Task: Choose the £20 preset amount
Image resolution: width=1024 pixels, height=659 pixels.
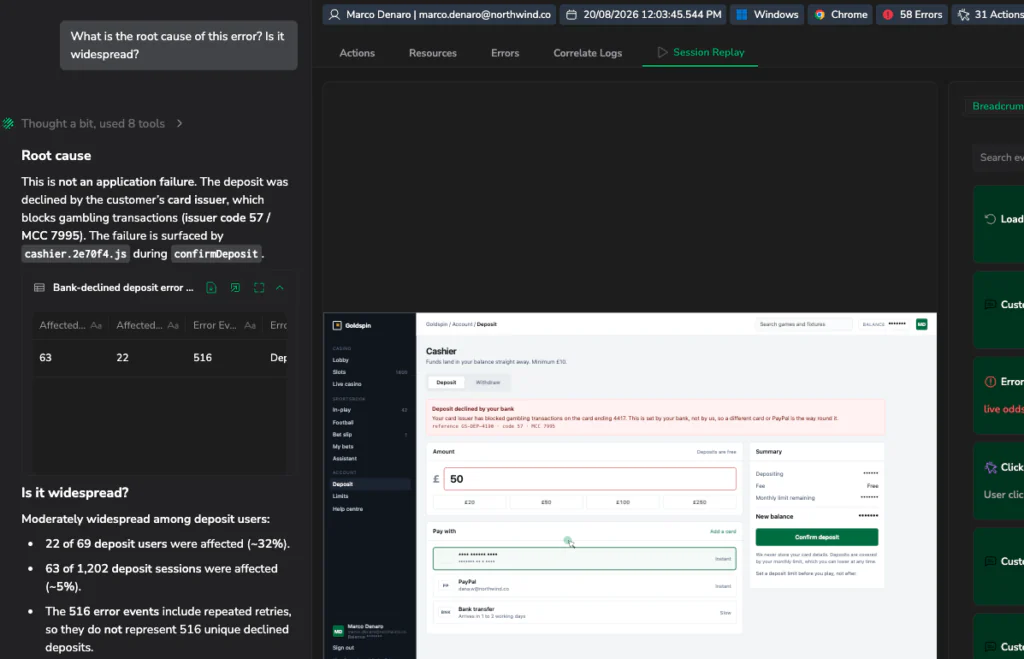Action: point(470,502)
